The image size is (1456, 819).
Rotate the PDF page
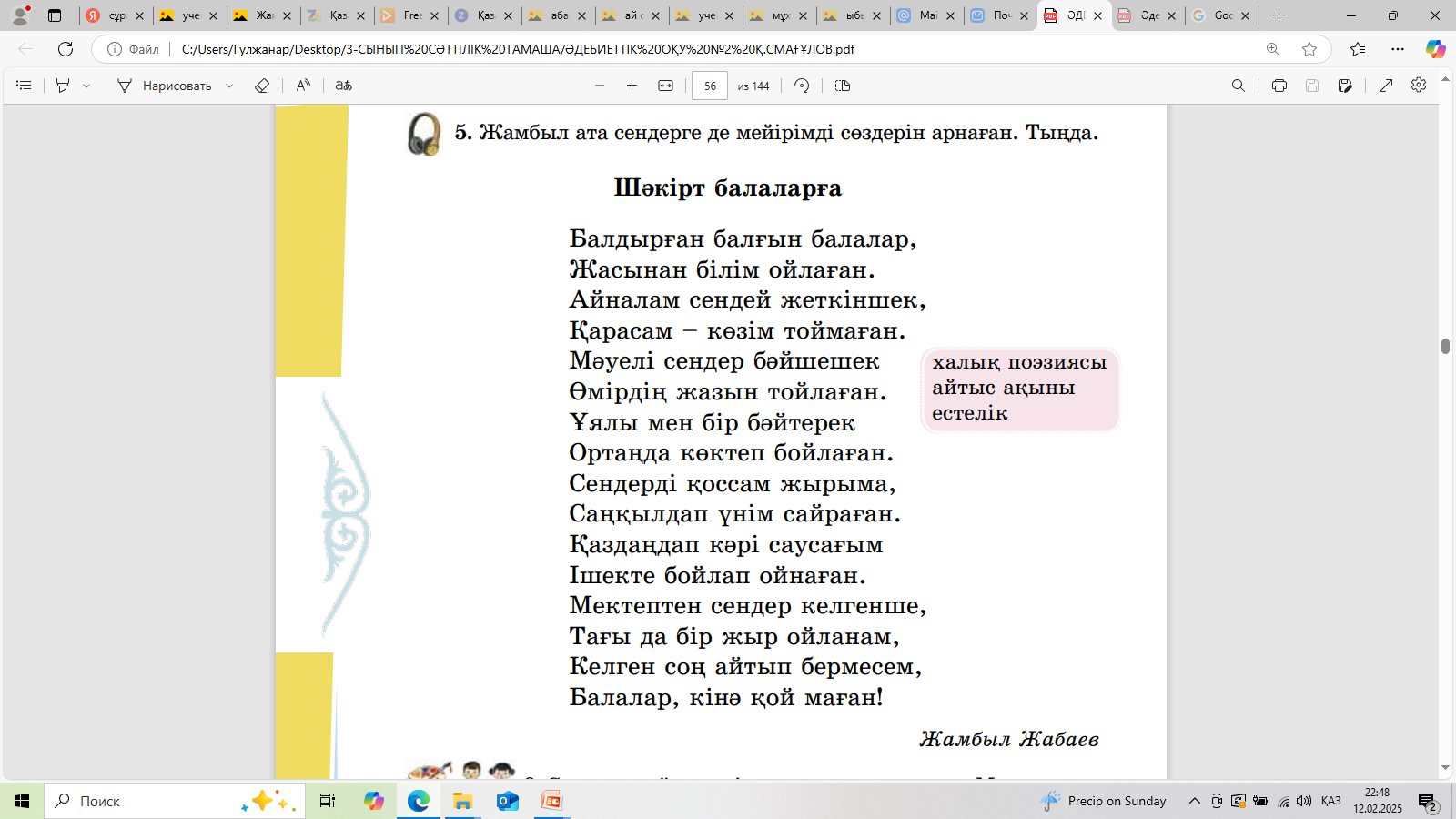(x=802, y=86)
